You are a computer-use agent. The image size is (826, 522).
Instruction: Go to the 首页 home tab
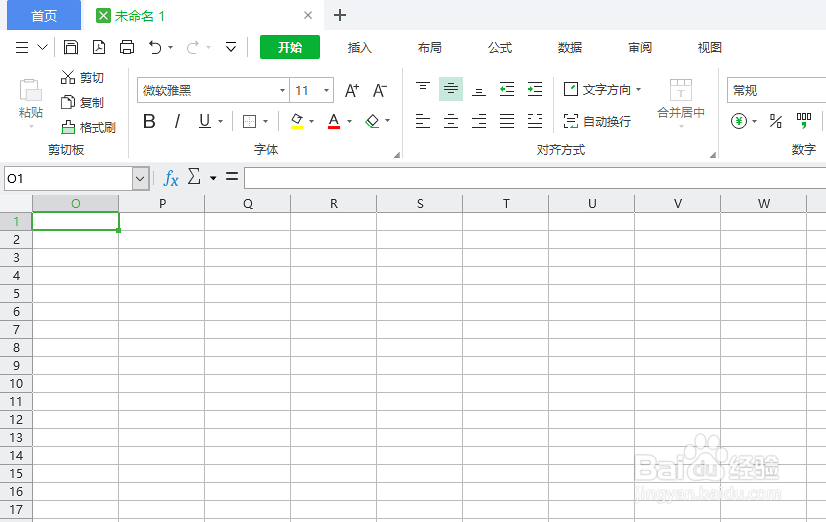(x=44, y=15)
